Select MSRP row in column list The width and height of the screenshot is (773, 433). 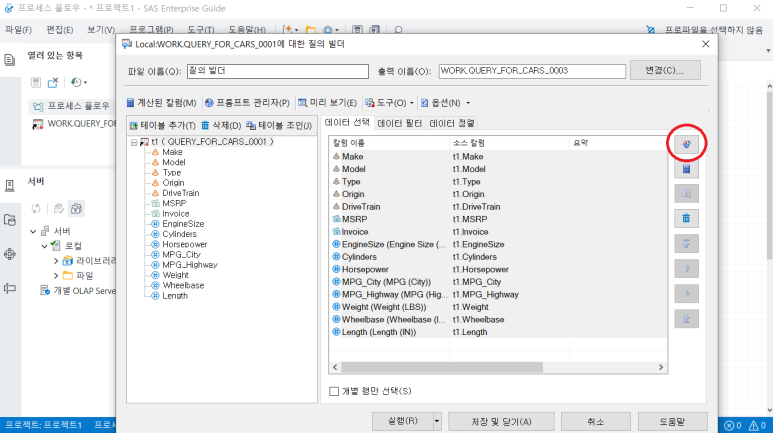point(498,219)
